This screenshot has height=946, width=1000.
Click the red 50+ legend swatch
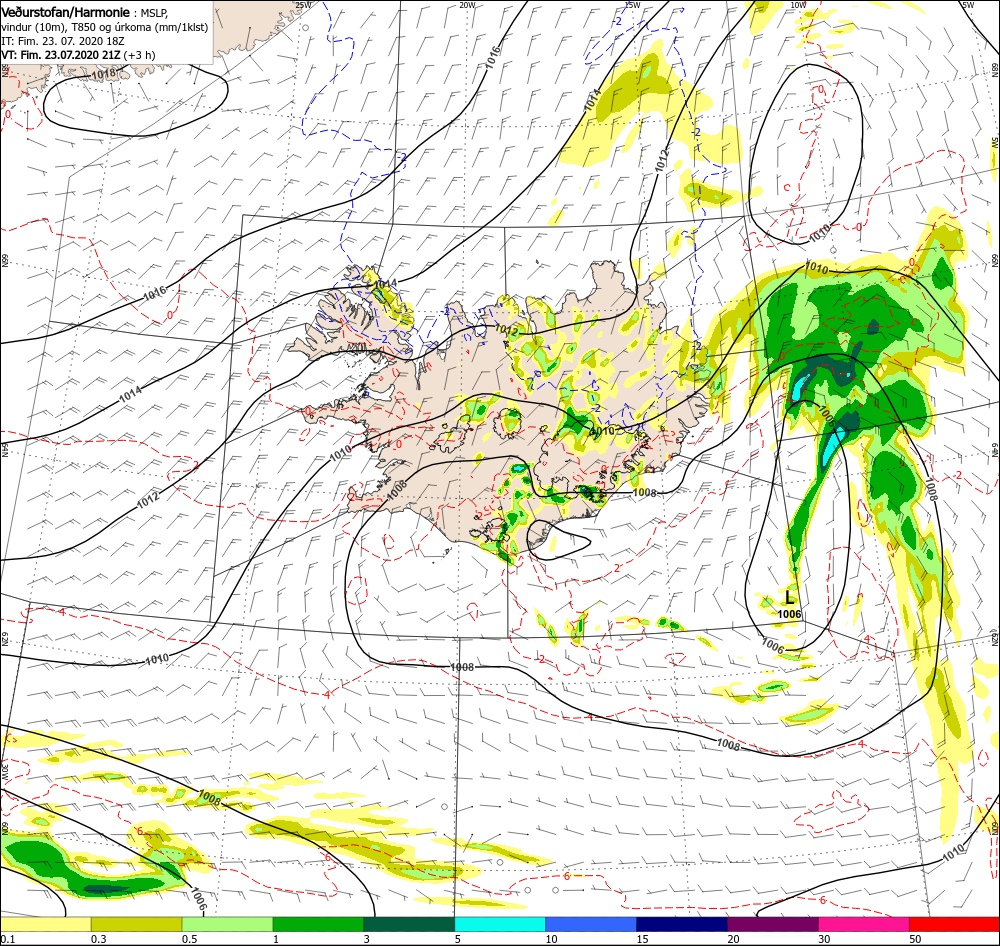point(954,924)
